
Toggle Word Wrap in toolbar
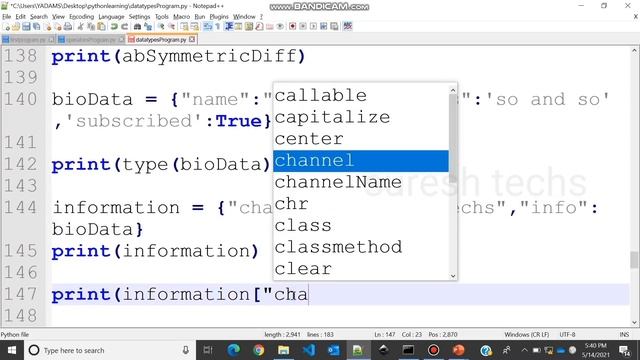pyautogui.click(x=207, y=27)
